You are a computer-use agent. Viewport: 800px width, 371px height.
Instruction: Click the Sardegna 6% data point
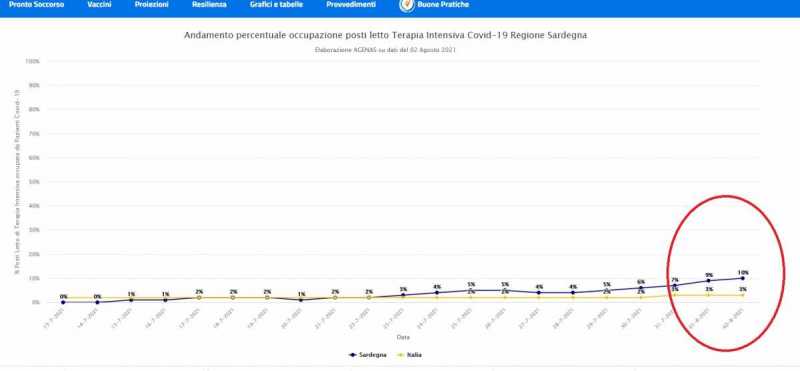coord(641,288)
